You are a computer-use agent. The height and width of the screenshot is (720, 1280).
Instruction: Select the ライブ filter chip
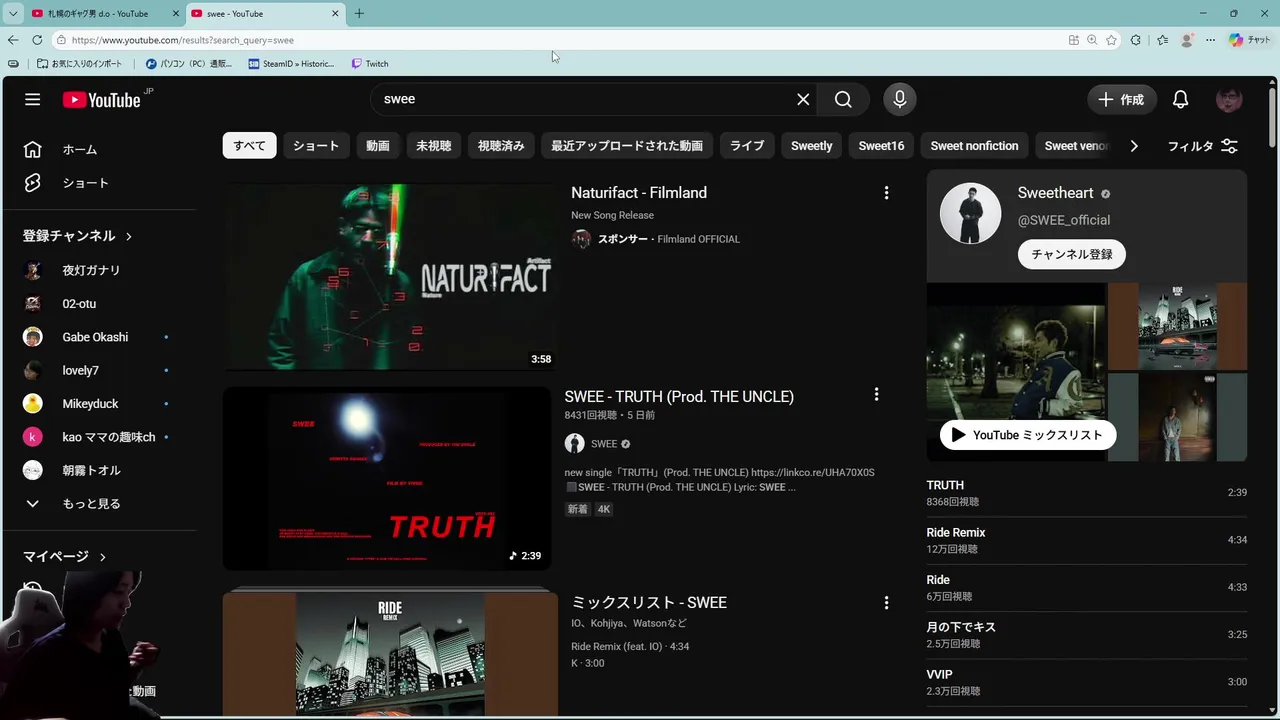coord(747,146)
